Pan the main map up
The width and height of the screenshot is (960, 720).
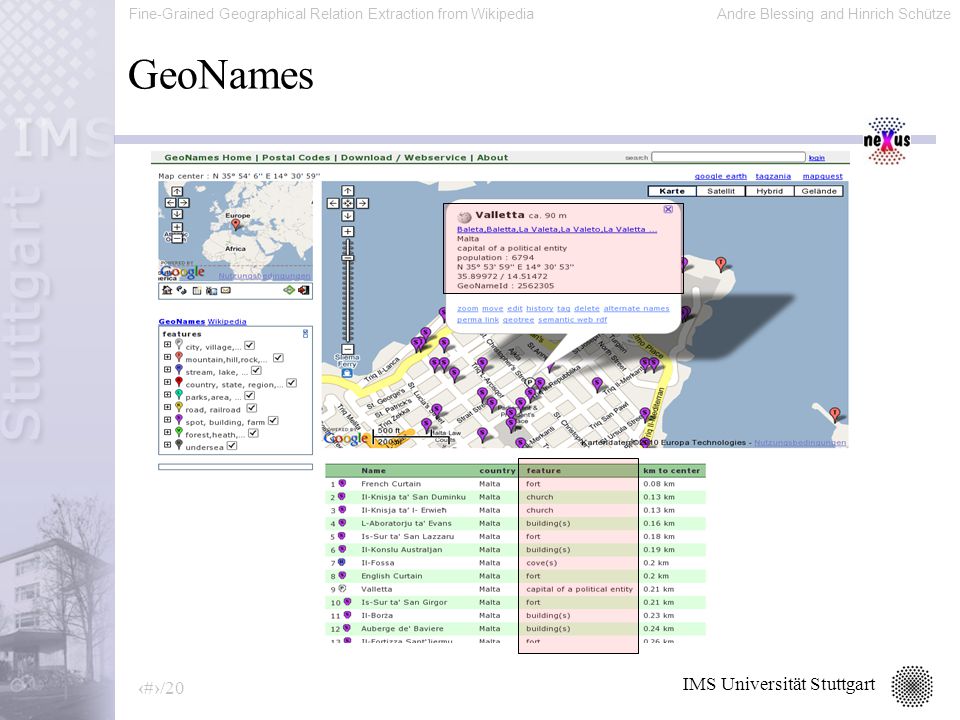point(348,191)
